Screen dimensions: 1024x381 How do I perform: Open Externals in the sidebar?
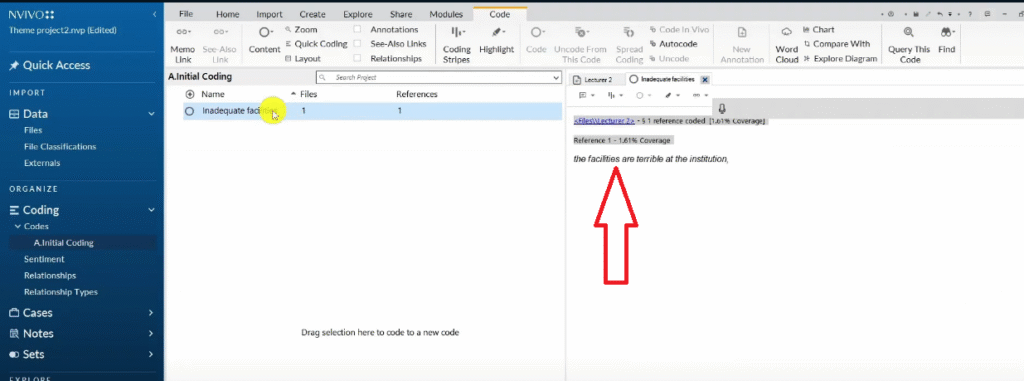pyautogui.click(x=42, y=163)
